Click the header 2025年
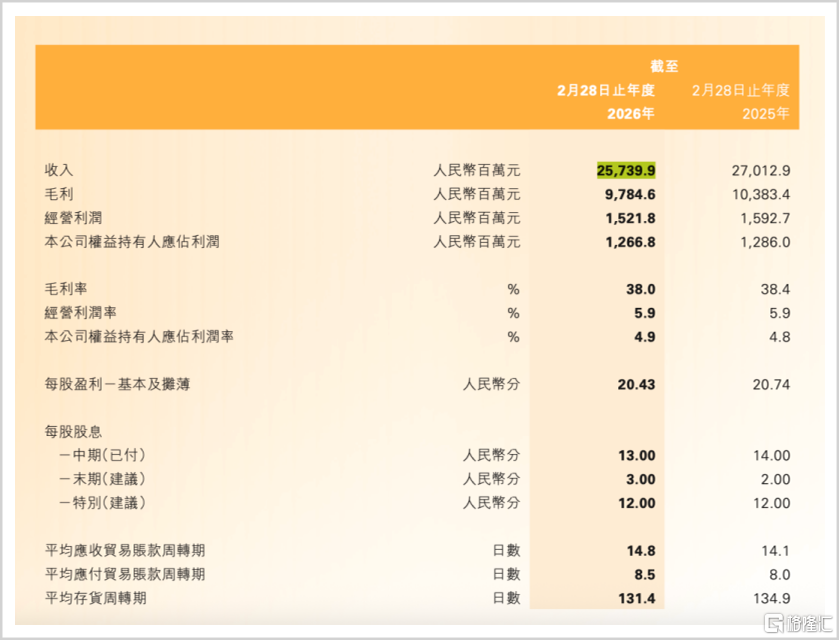Viewport: 839px width, 640px height. coord(766,113)
